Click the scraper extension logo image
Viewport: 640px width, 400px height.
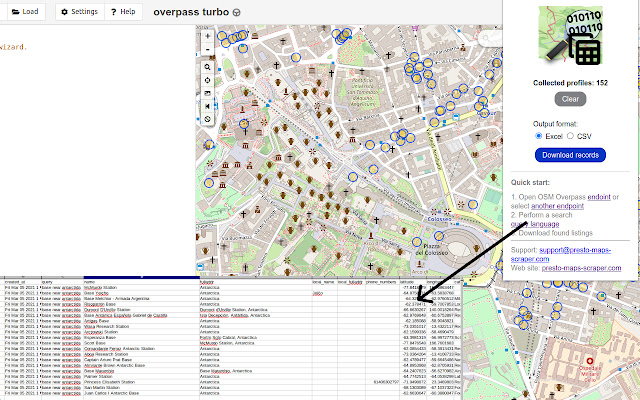click(x=570, y=36)
